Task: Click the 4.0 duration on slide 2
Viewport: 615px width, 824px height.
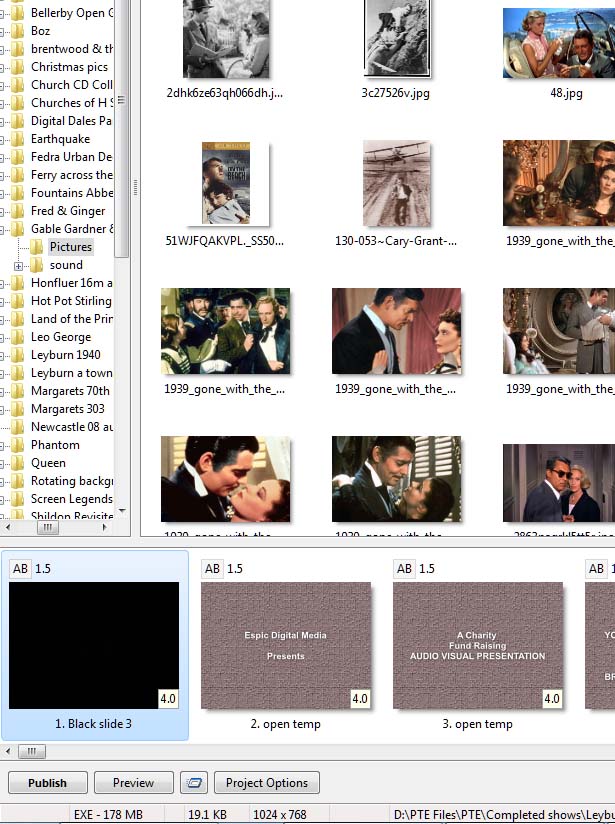Action: 360,699
